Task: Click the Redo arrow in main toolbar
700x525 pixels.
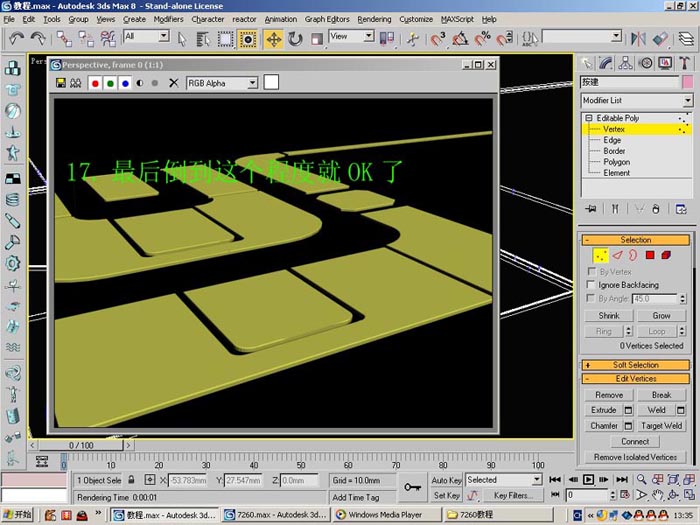Action: (38, 39)
